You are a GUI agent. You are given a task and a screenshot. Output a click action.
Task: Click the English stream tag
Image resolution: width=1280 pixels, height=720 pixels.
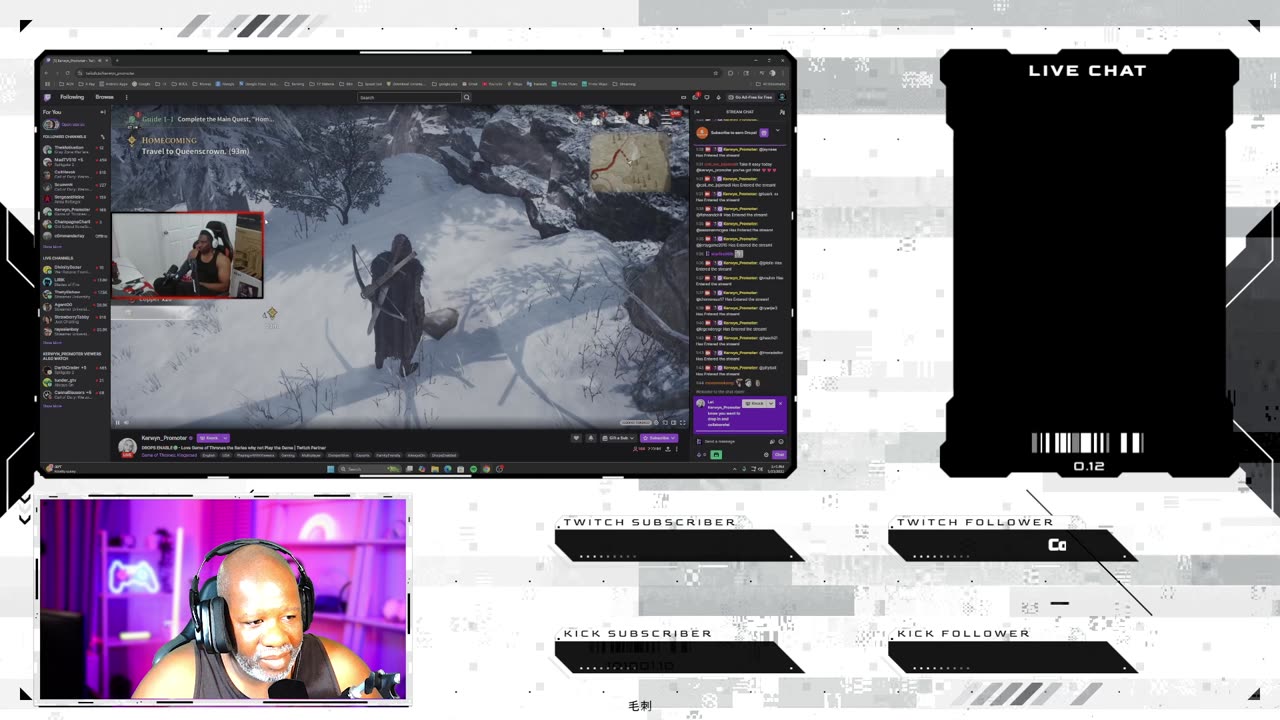208,455
